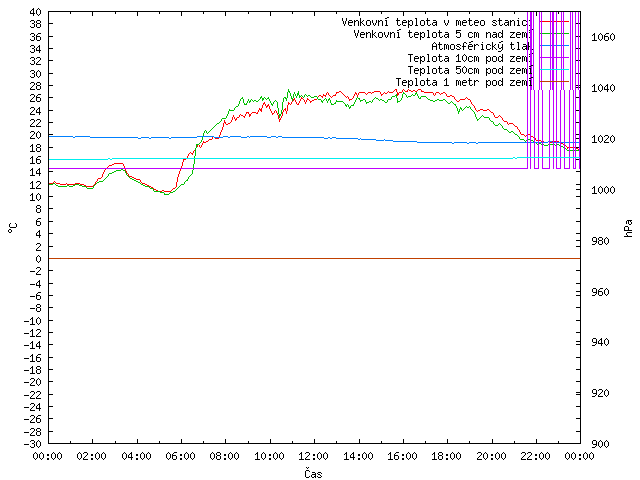The height and width of the screenshot is (480, 640).
Task: Click the left axis unit label '°C'
Action: coord(12,228)
